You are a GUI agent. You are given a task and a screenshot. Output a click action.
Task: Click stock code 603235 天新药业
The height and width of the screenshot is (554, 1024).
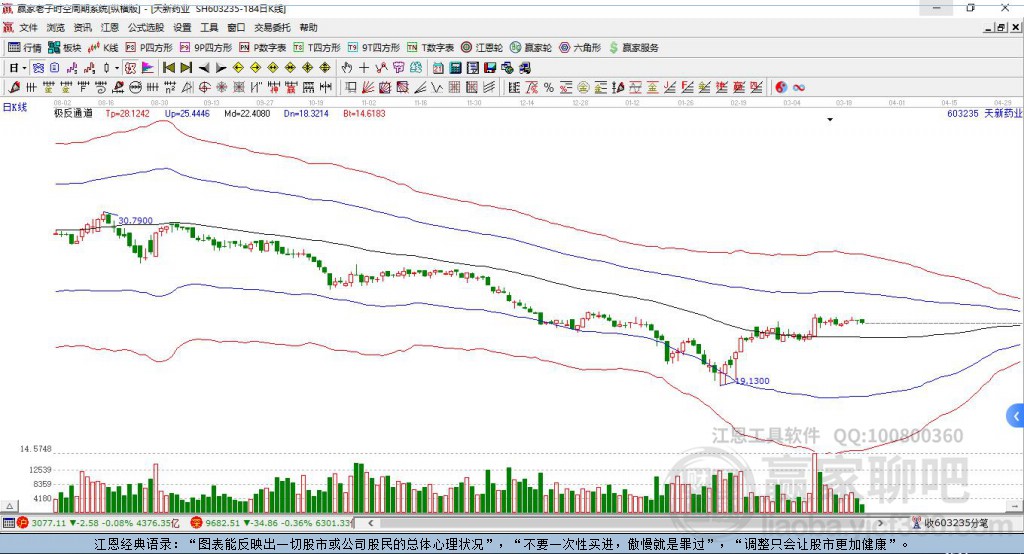(x=984, y=113)
